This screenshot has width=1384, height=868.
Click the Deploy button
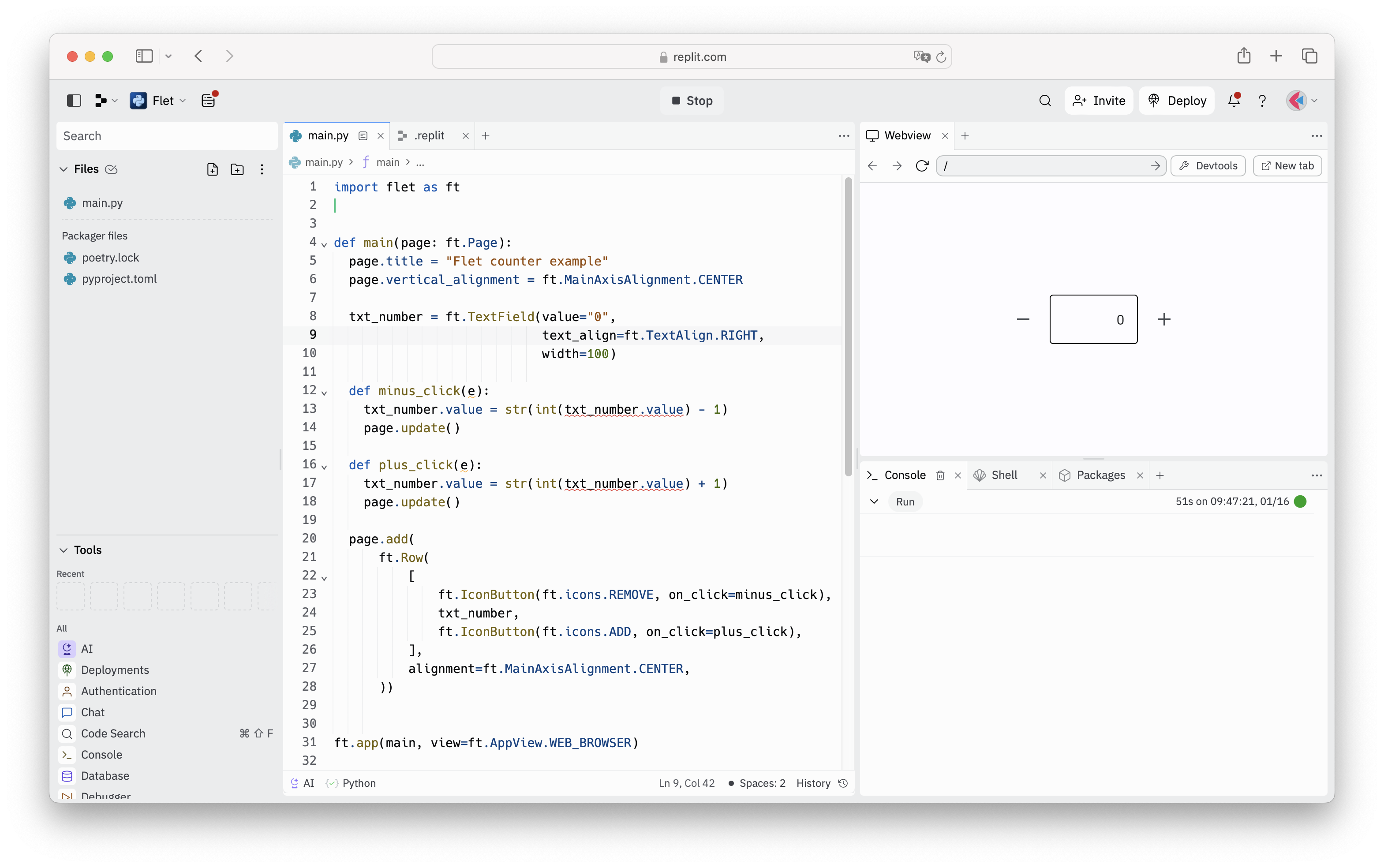[x=1177, y=101]
